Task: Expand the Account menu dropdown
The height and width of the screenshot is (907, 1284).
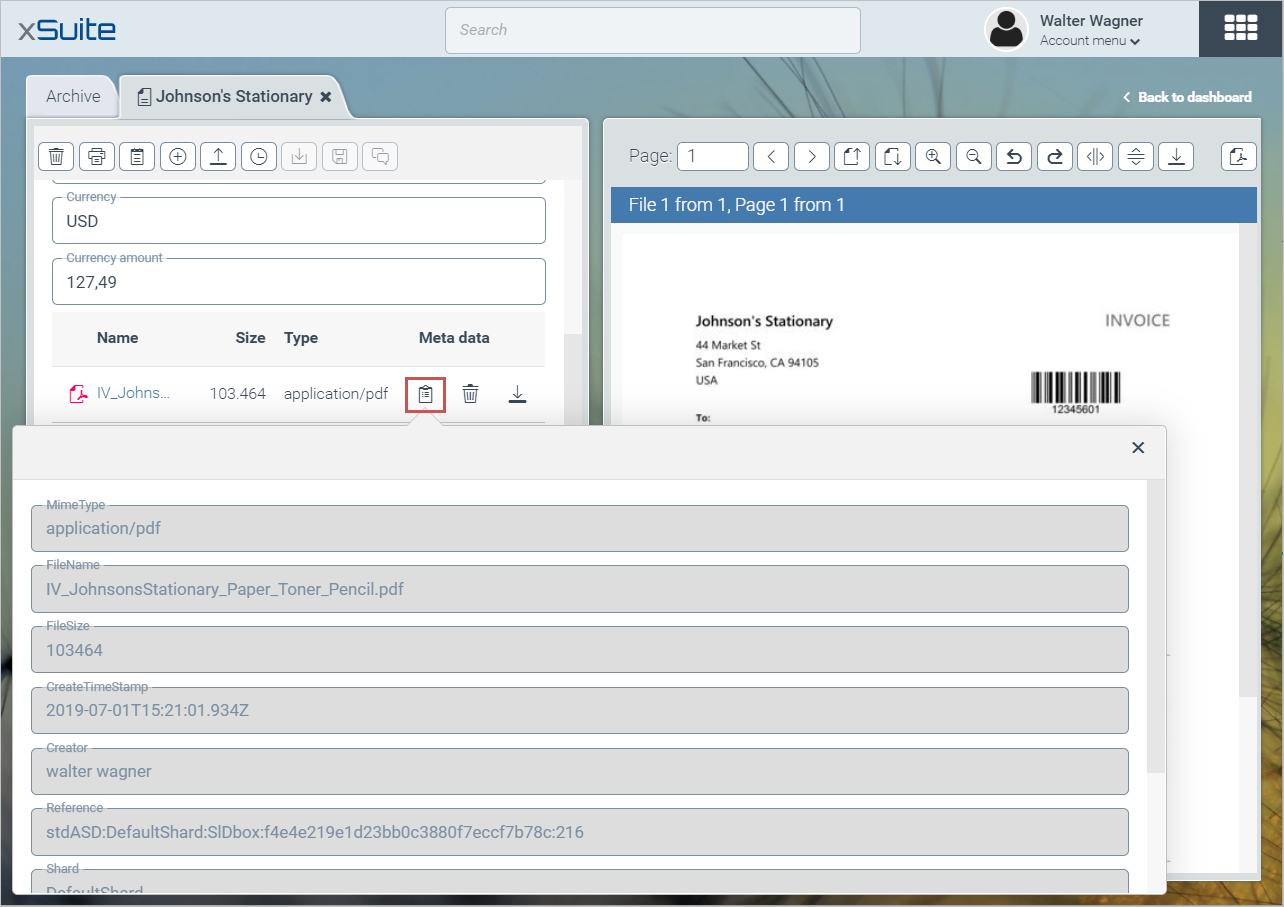Action: (x=1090, y=41)
